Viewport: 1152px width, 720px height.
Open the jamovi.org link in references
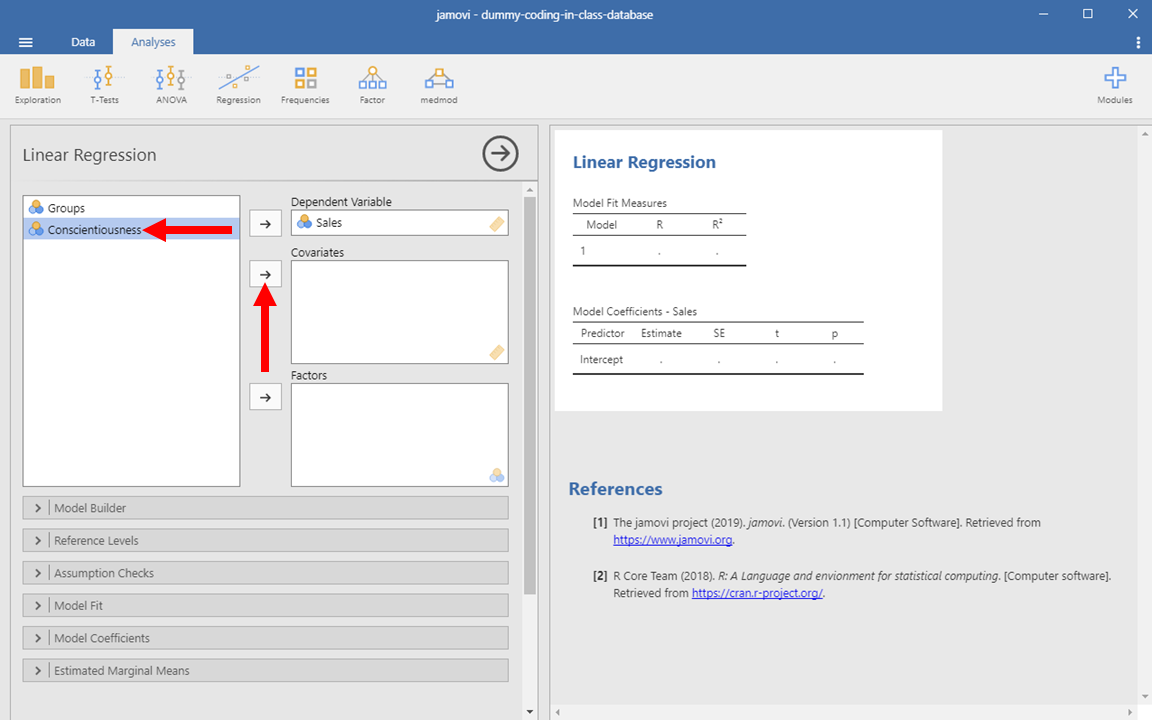click(673, 540)
